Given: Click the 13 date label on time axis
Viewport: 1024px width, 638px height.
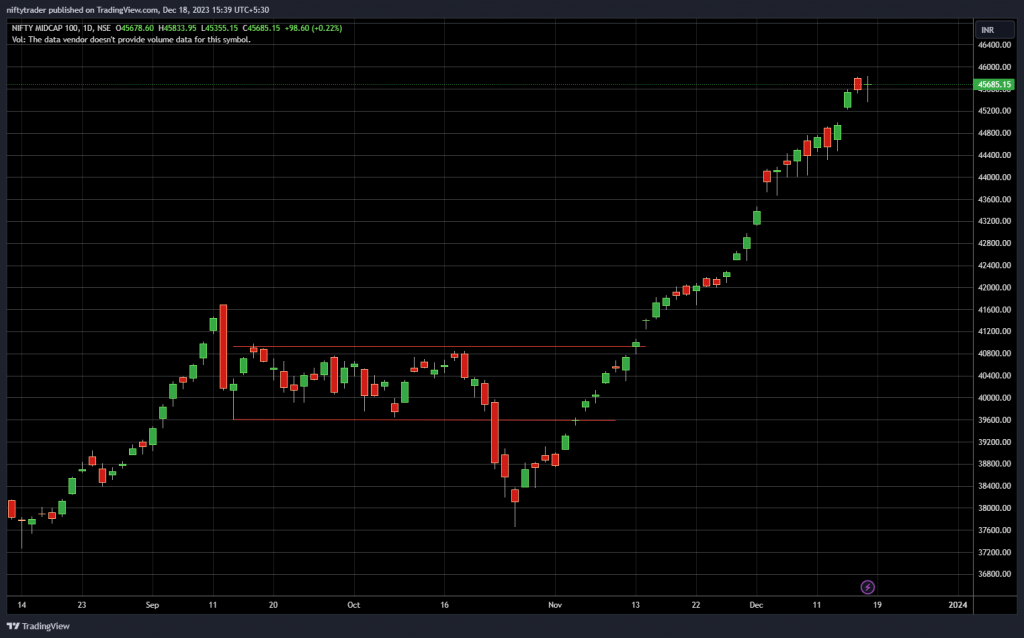Looking at the screenshot, I should coord(635,605).
